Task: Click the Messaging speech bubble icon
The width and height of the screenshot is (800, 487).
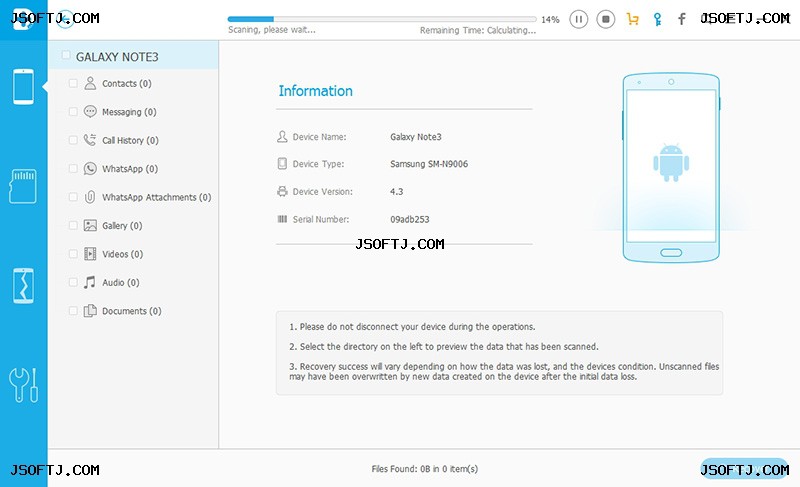Action: pos(90,112)
